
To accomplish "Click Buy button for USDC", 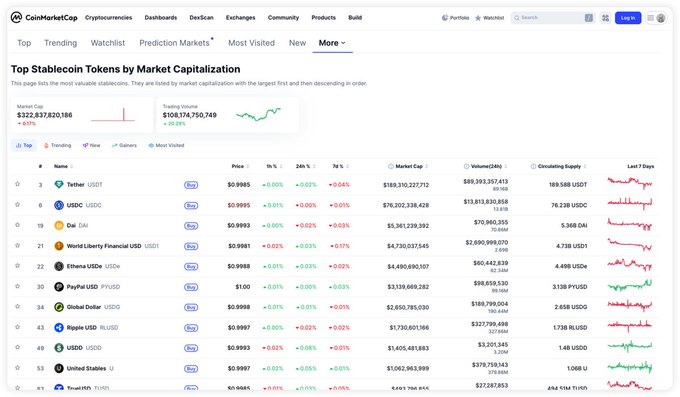I will pyautogui.click(x=191, y=206).
